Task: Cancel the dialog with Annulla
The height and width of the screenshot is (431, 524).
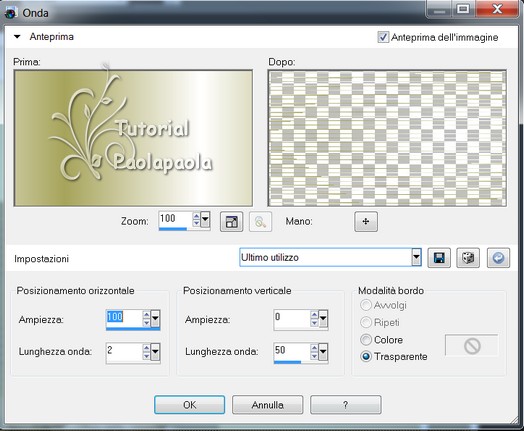Action: tap(268, 405)
